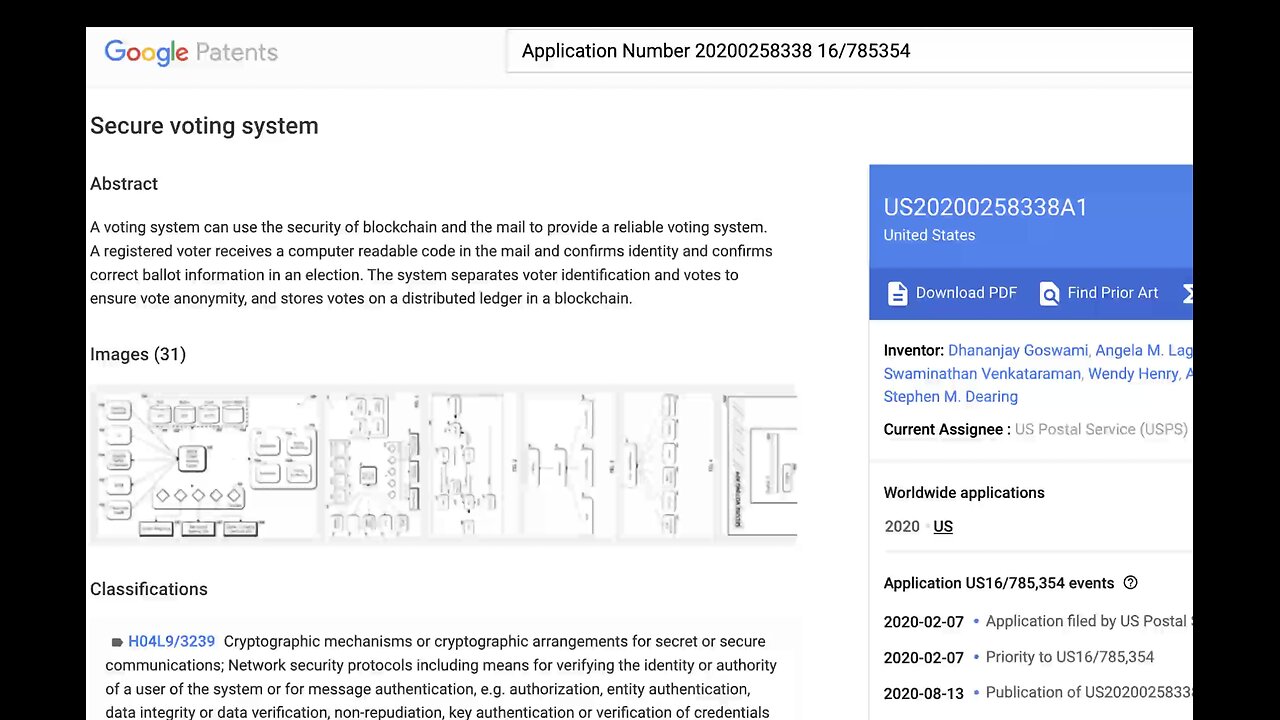Viewport: 1280px width, 720px height.
Task: Open the US worldwide application link
Action: pos(943,527)
